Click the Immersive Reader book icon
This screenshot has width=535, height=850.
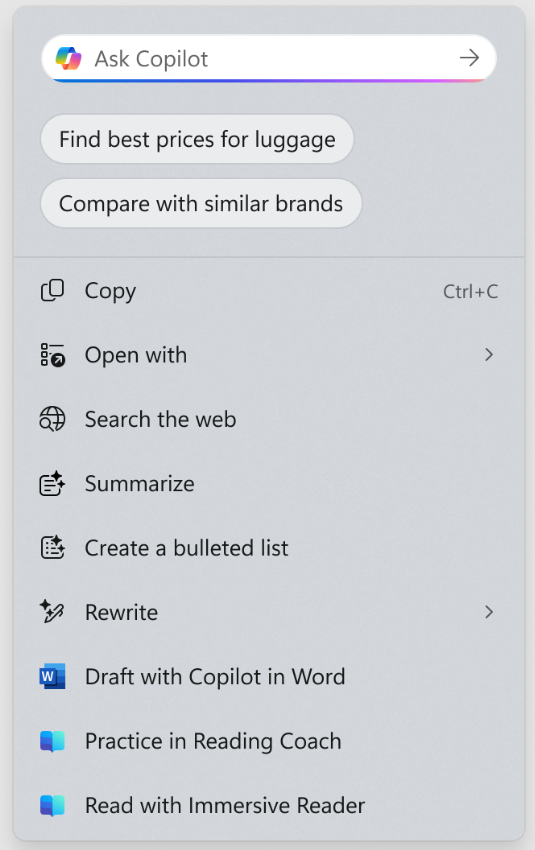click(52, 806)
